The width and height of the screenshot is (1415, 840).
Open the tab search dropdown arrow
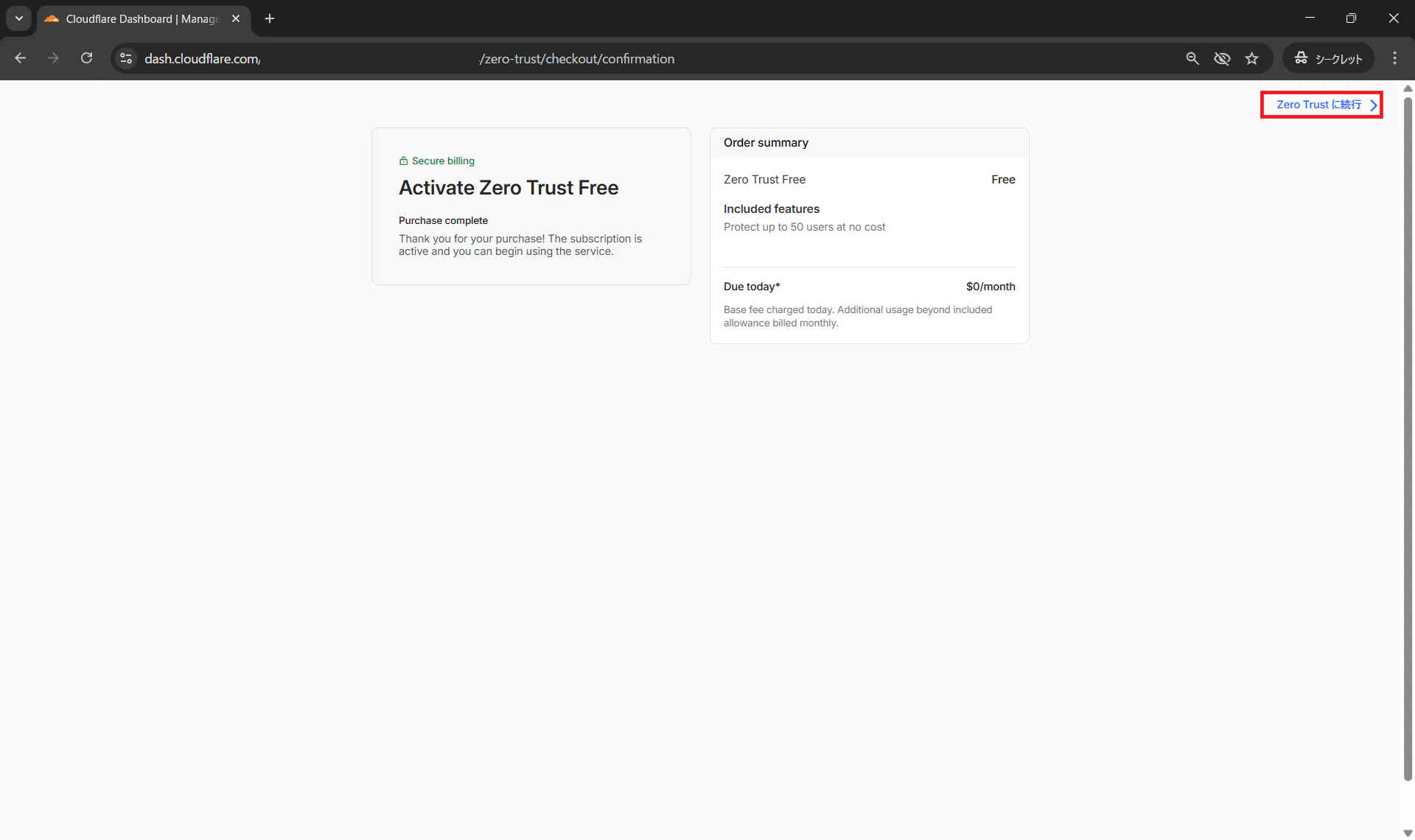pos(19,18)
